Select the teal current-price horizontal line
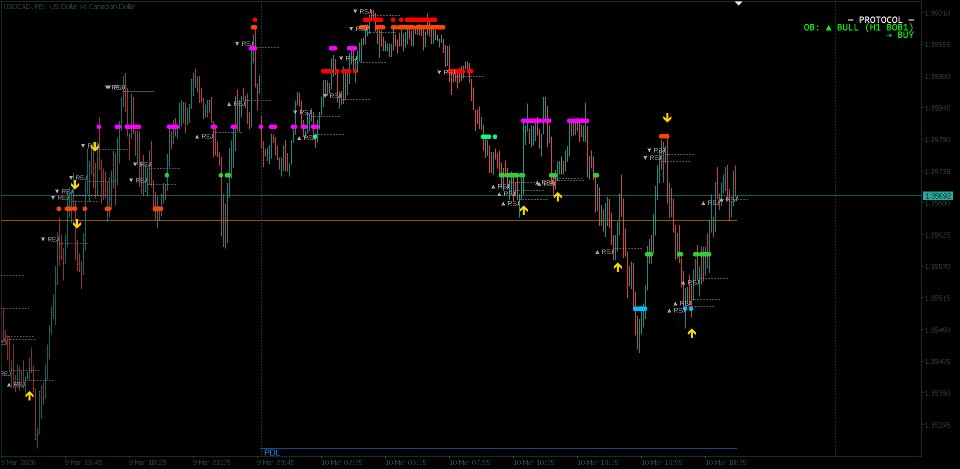 click(x=460, y=196)
